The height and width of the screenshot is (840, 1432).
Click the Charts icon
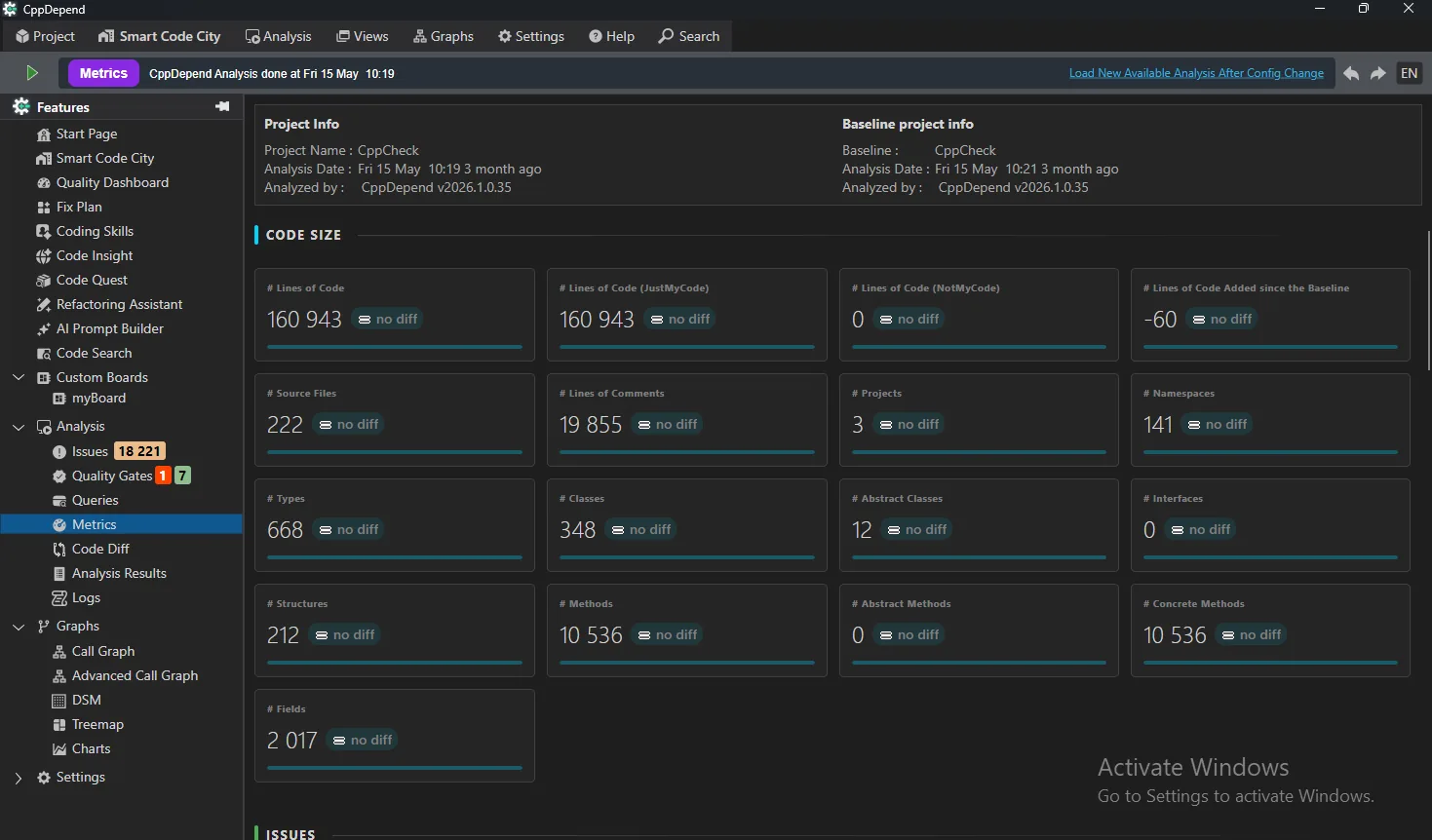tap(58, 749)
